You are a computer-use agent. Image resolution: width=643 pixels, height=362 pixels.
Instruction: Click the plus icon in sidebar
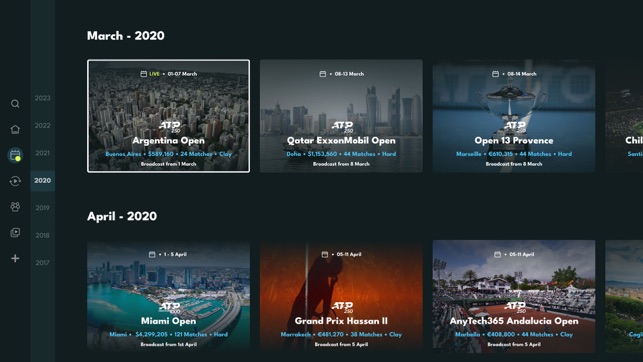point(15,258)
